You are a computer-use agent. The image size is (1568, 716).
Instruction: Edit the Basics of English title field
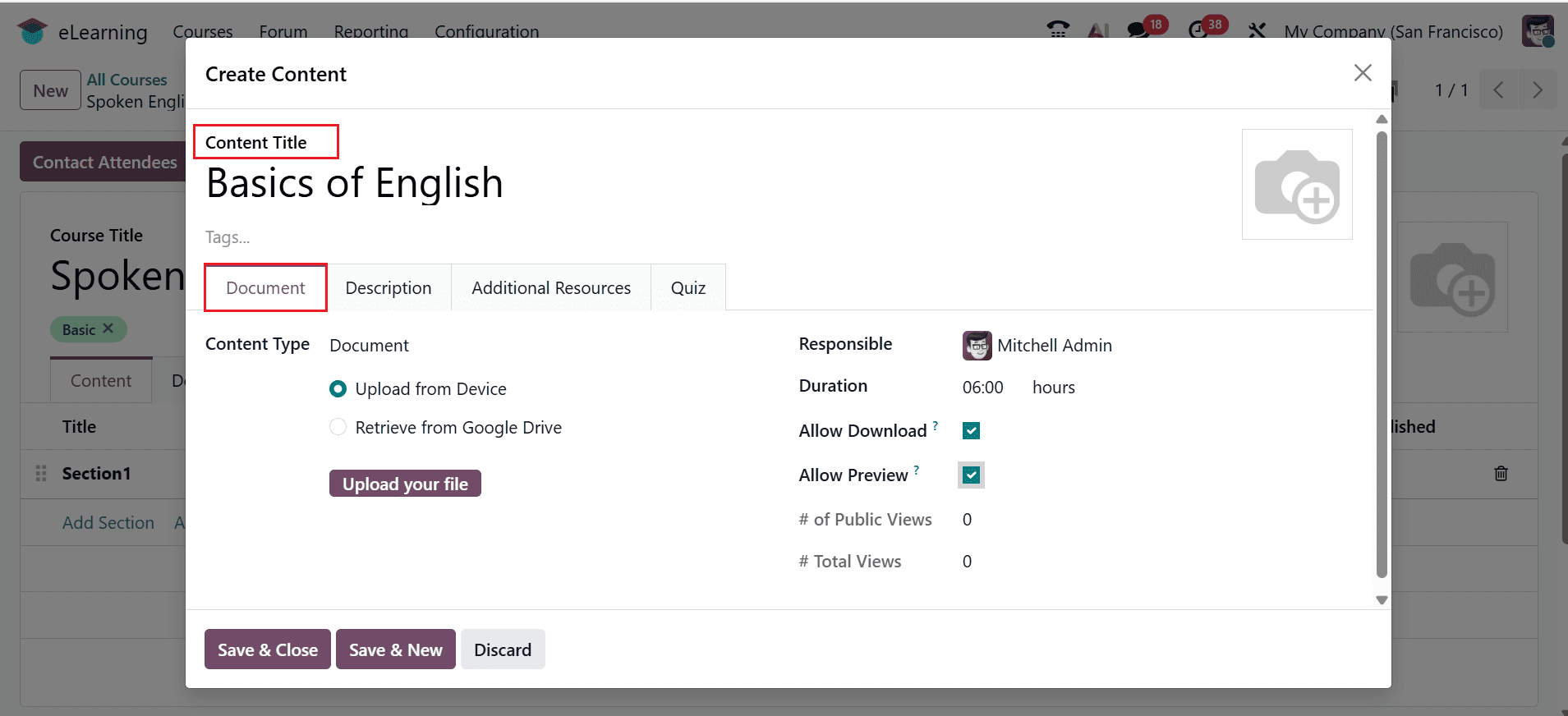355,182
